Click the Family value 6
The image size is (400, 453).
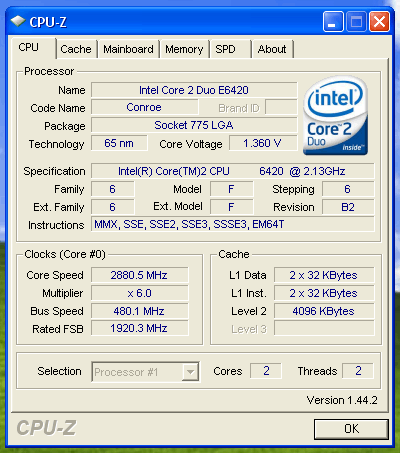113,189
